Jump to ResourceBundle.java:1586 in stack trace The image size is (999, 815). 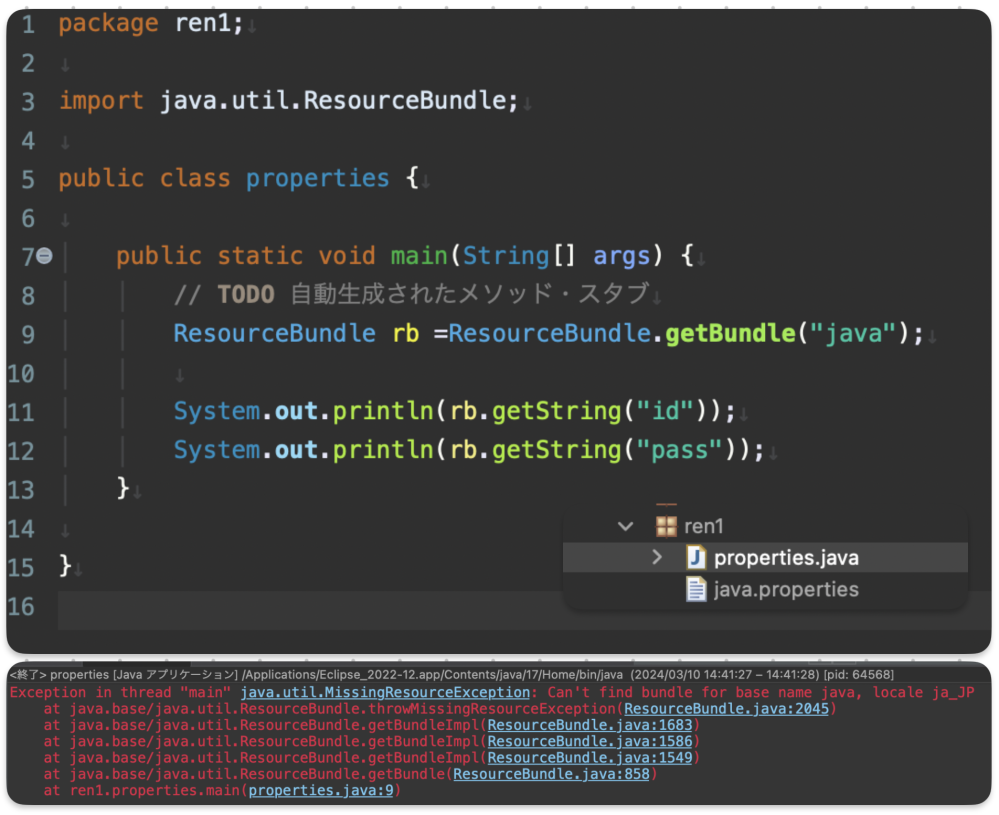tap(590, 742)
